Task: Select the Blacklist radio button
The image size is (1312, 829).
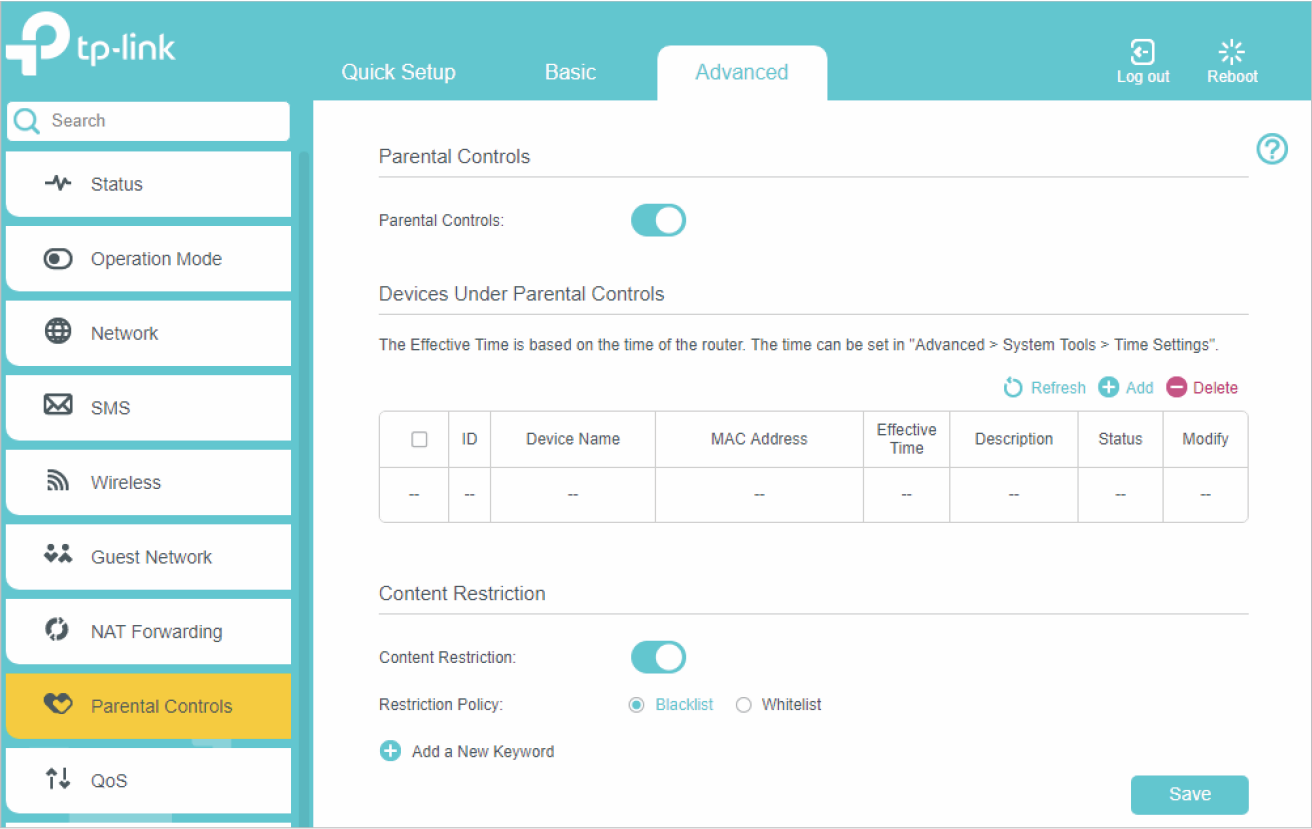Action: pyautogui.click(x=636, y=705)
